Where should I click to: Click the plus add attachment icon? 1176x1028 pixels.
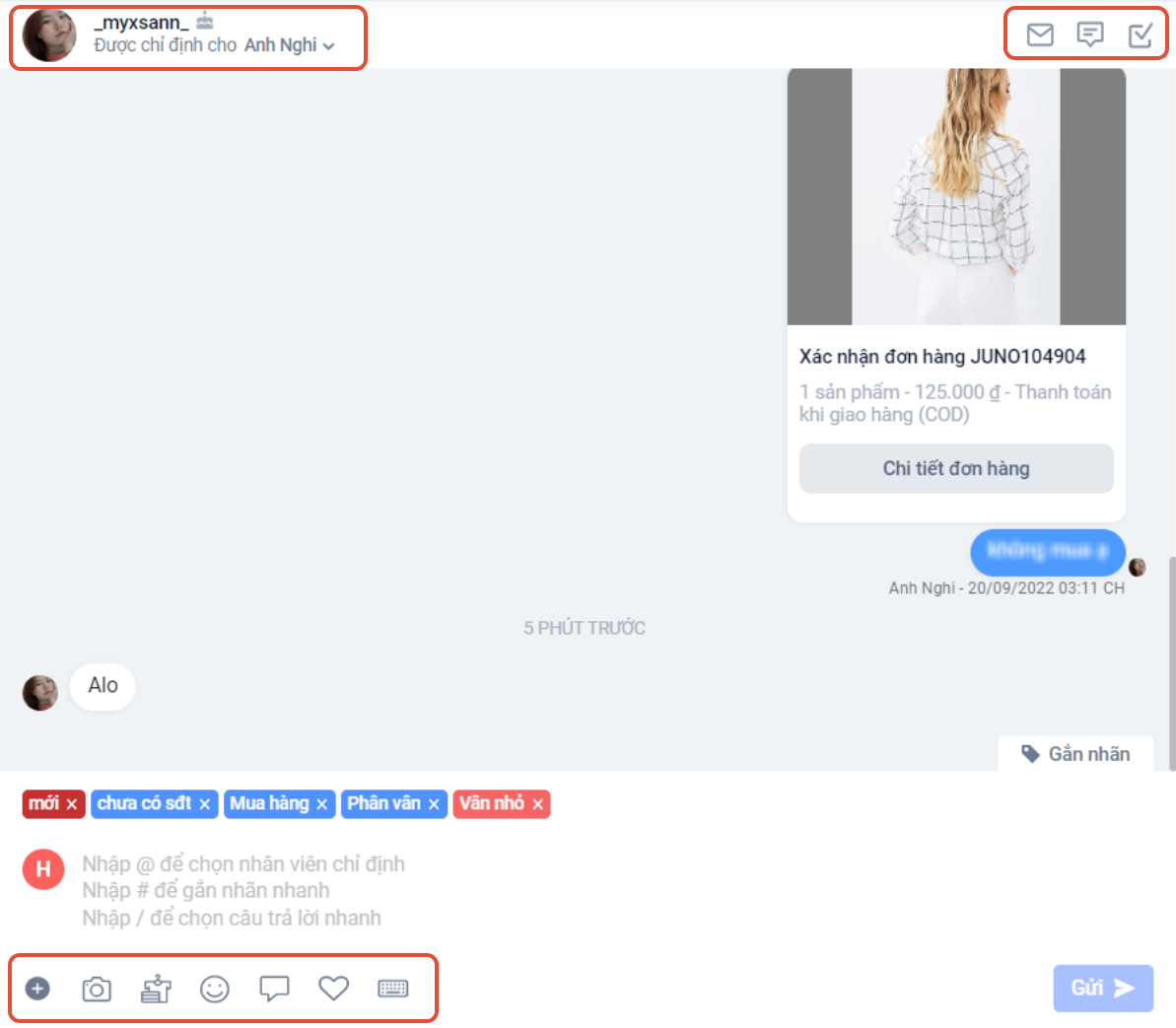coord(37,989)
